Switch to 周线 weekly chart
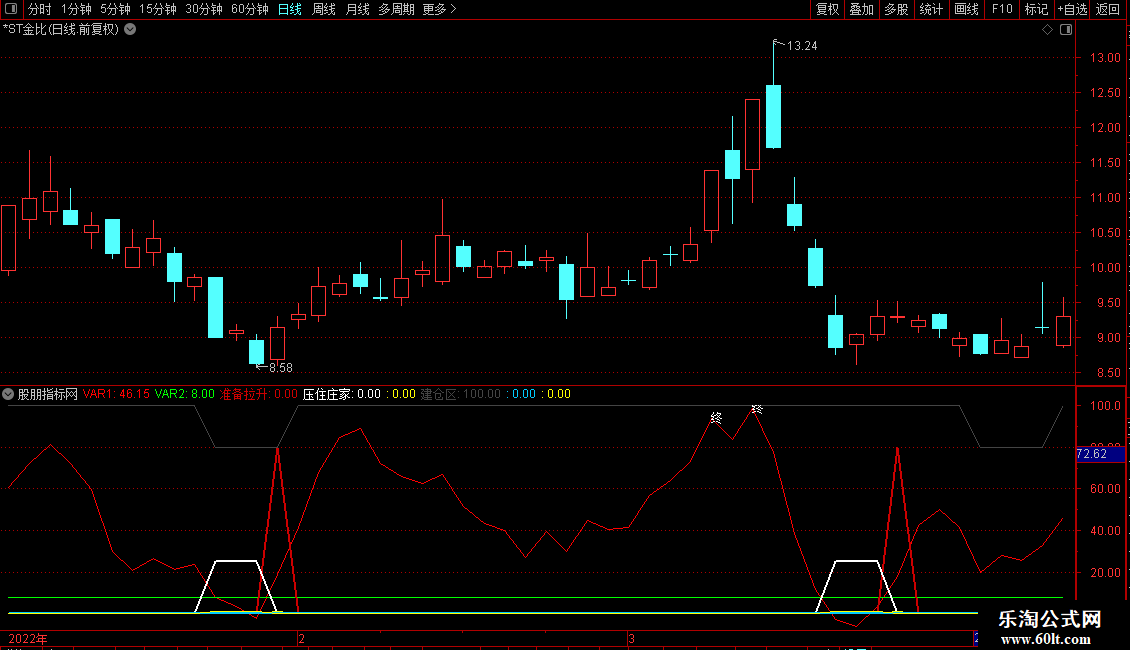The width and height of the screenshot is (1130, 650). 324,9
